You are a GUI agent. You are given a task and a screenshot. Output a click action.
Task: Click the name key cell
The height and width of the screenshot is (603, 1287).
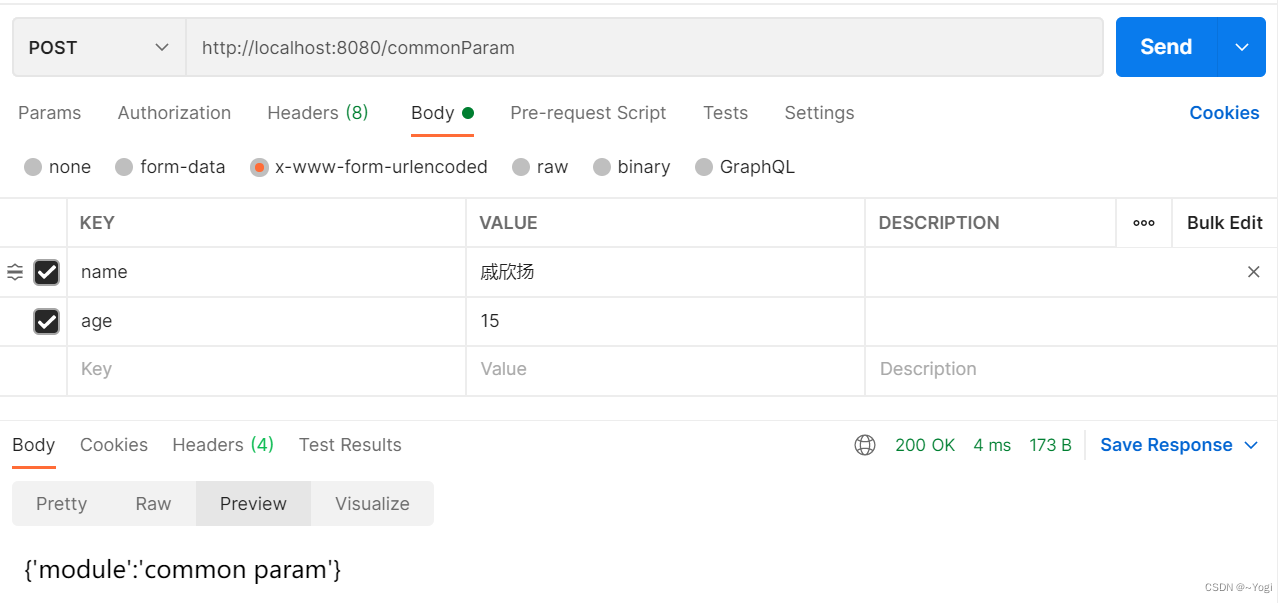click(266, 272)
